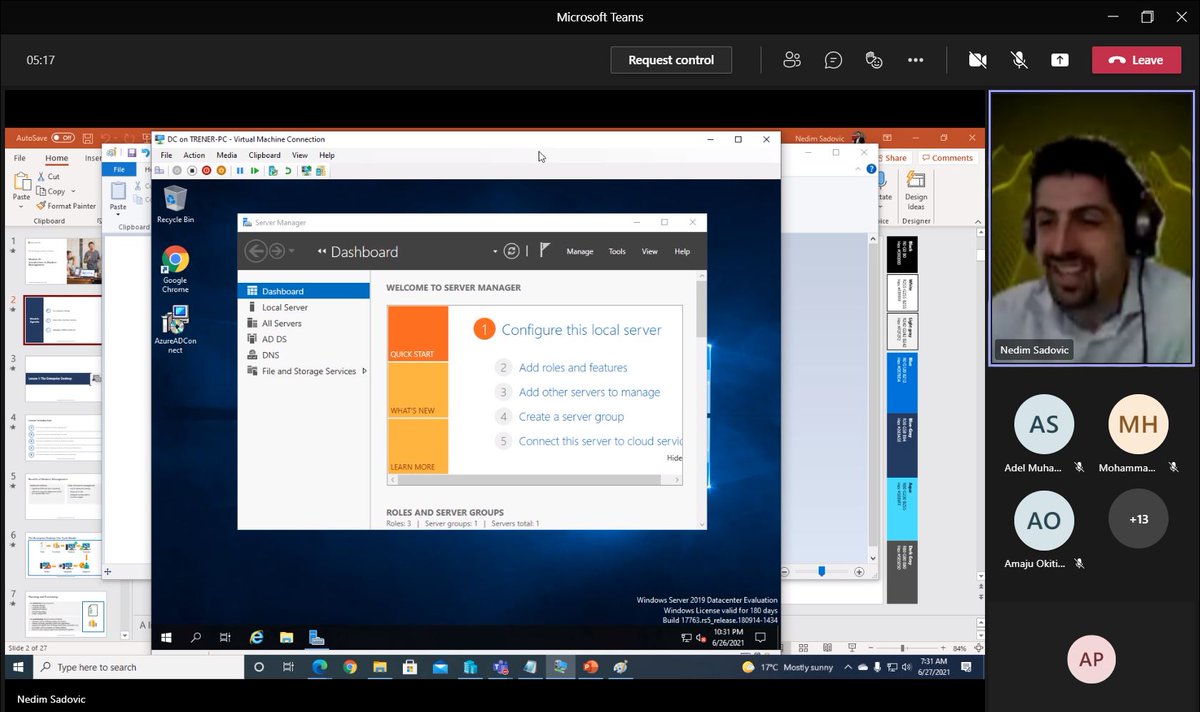Open Recycle Bin on the VM desktop
1200x712 pixels.
pyautogui.click(x=175, y=204)
